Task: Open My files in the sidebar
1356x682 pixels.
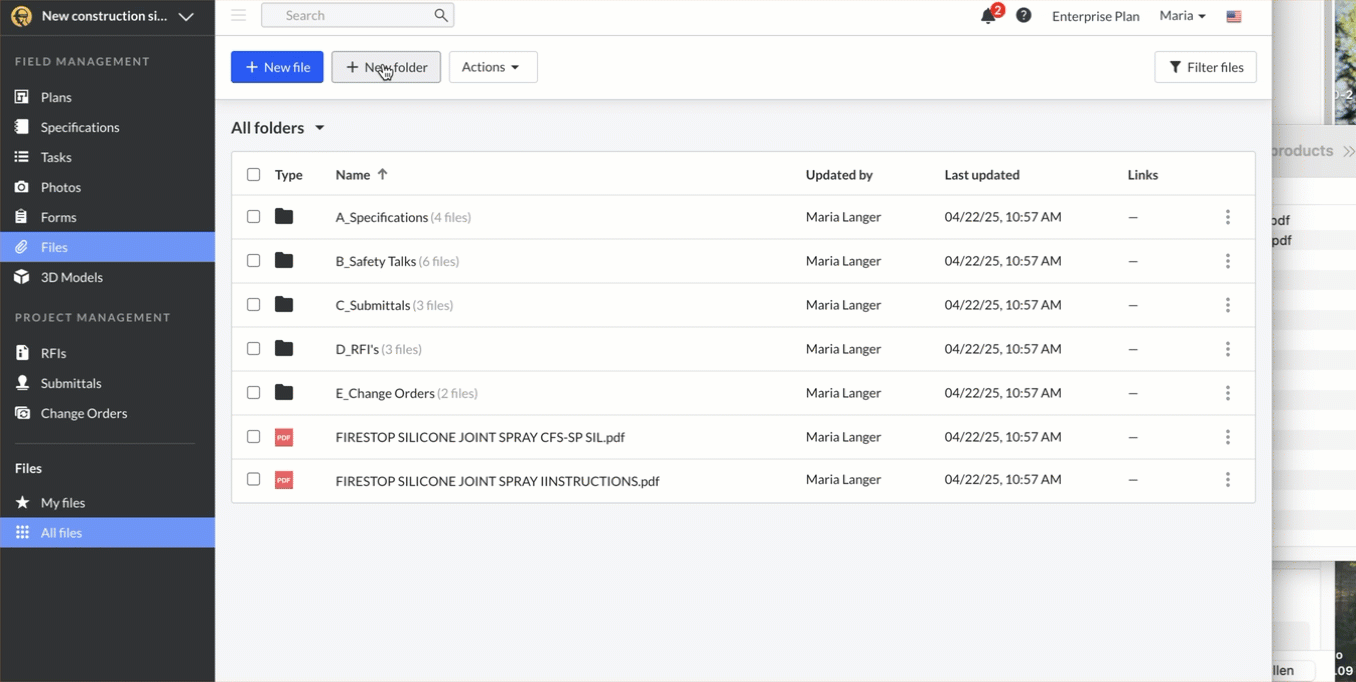Action: [62, 503]
